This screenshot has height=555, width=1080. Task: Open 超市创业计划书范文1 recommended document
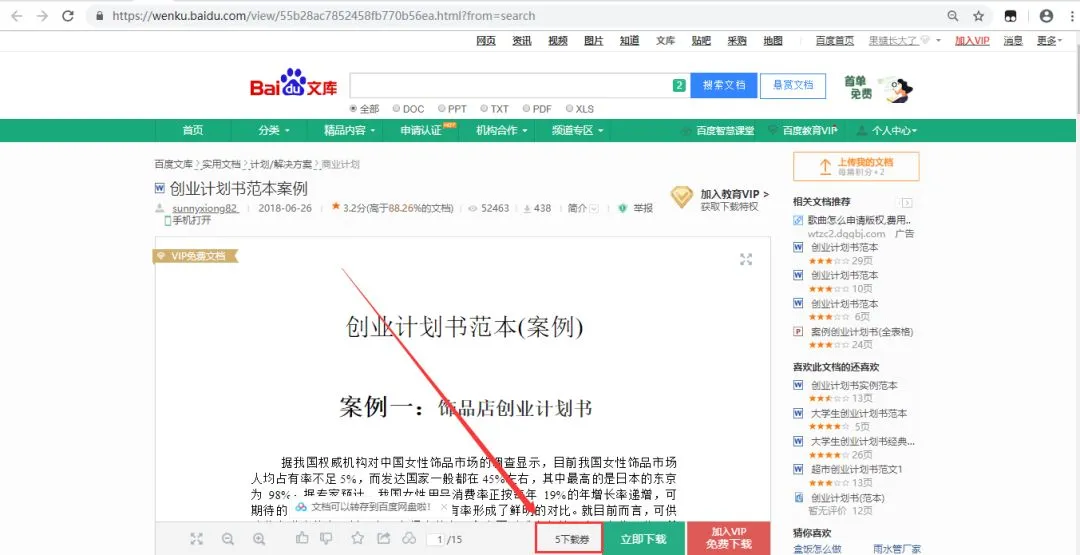(857, 470)
